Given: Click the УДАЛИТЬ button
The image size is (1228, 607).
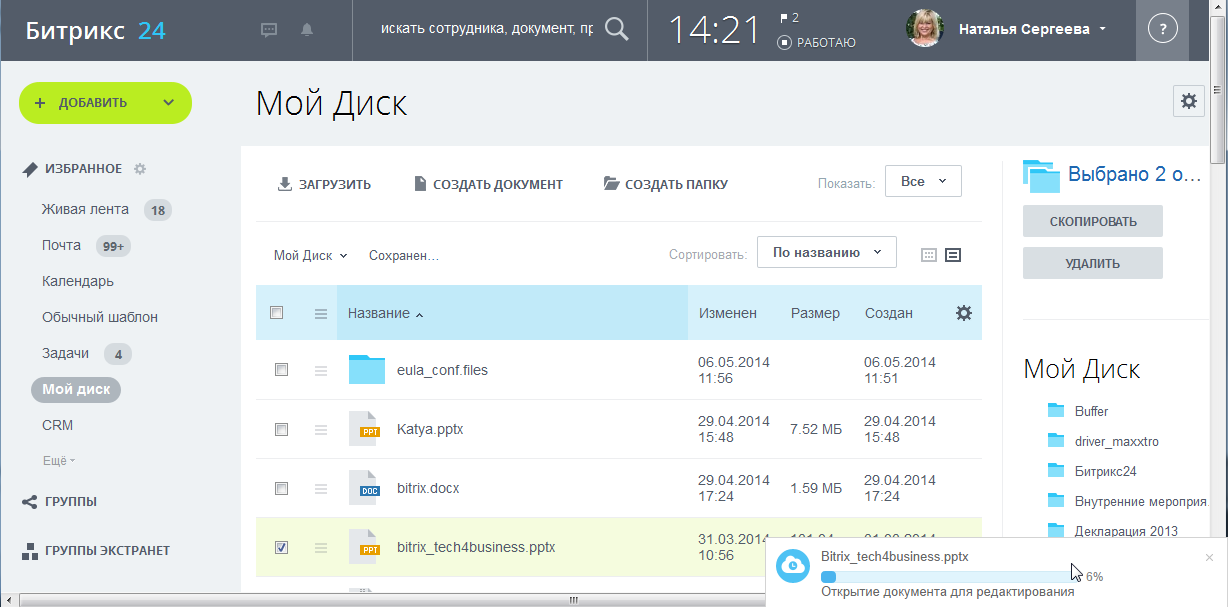Looking at the screenshot, I should pyautogui.click(x=1093, y=263).
